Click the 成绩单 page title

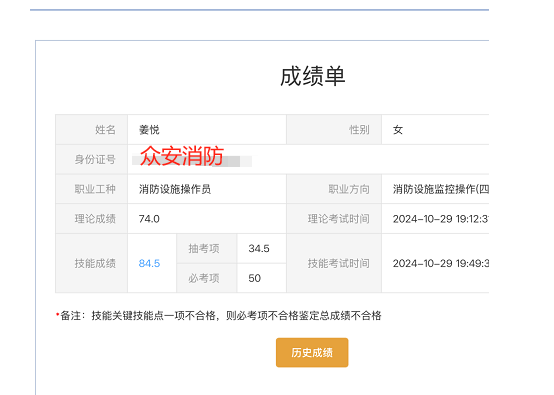click(x=312, y=76)
